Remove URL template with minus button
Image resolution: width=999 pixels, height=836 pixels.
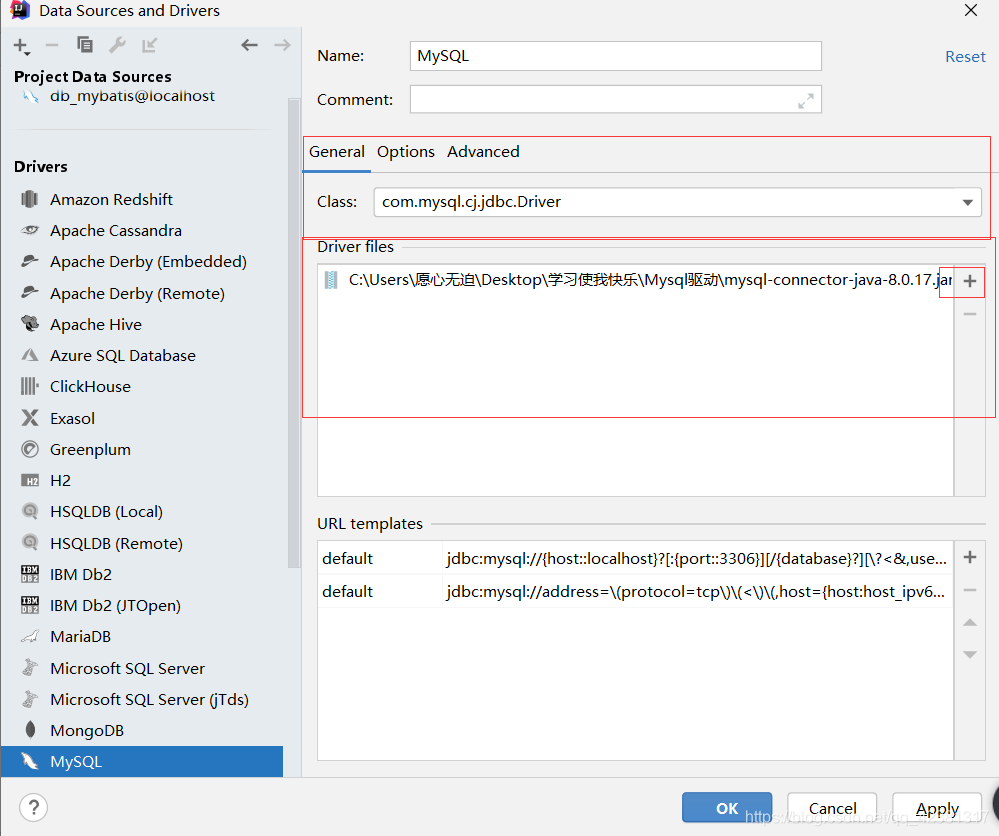[970, 591]
